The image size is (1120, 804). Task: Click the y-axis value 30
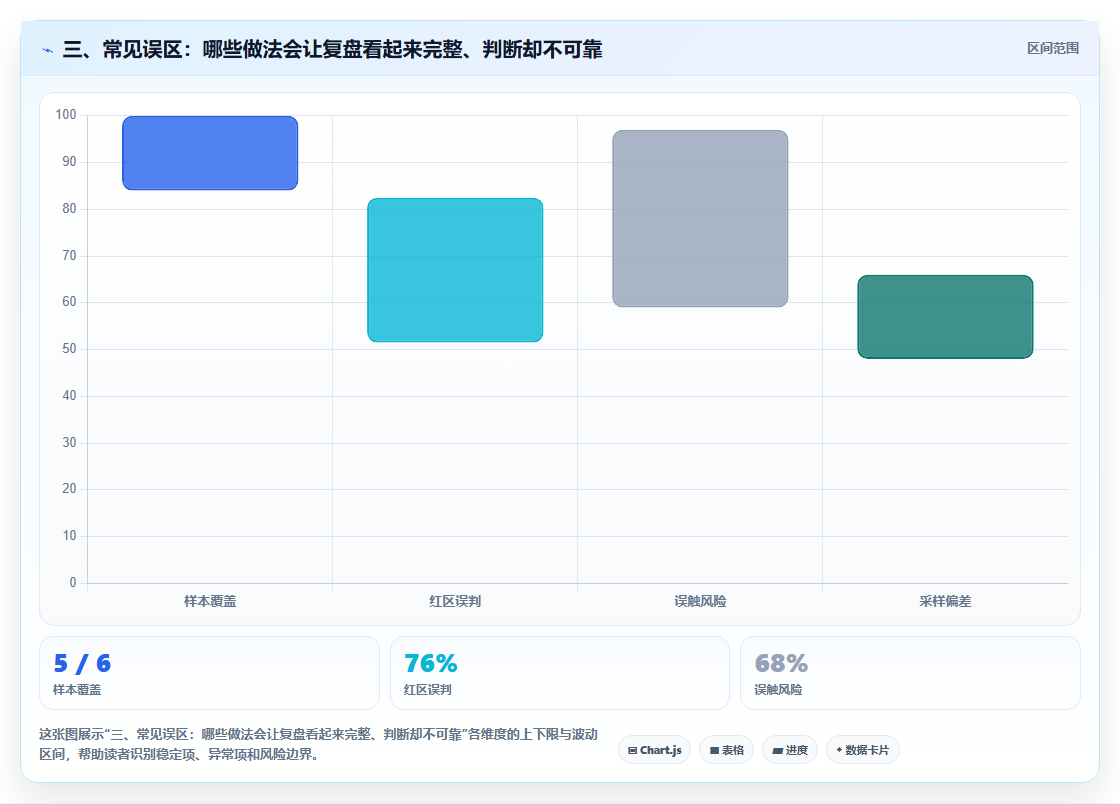coord(69,442)
